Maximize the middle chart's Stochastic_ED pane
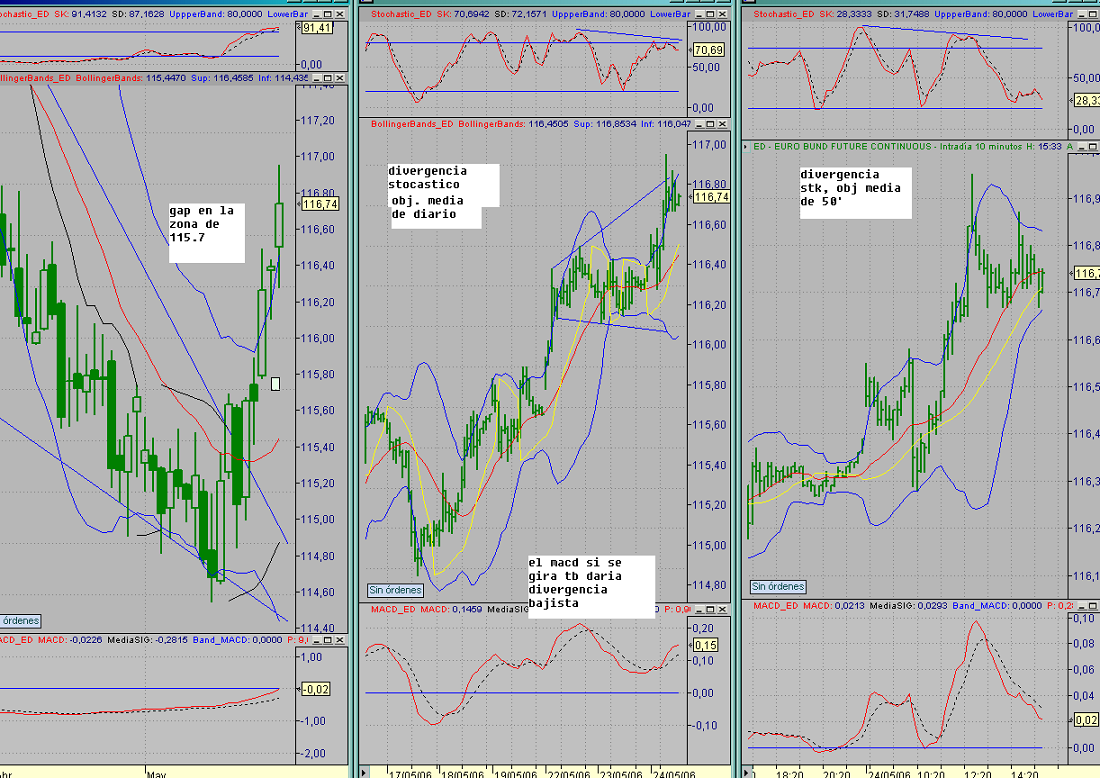 pos(710,14)
